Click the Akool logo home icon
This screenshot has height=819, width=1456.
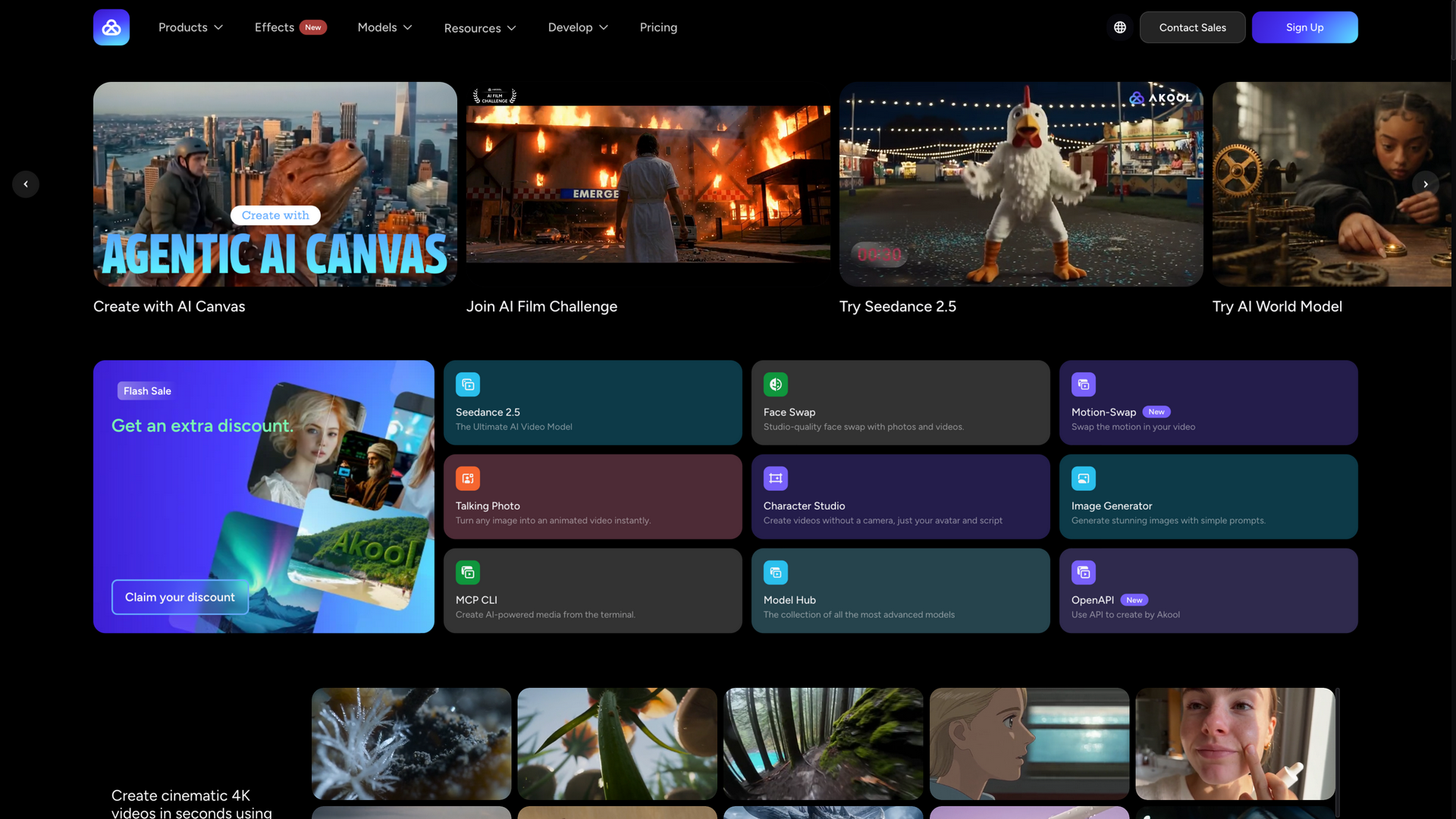111,27
